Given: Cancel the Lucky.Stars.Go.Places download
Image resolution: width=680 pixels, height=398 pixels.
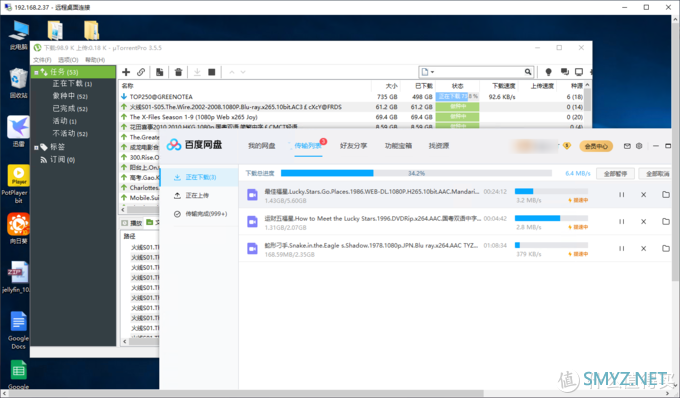Looking at the screenshot, I should (x=644, y=195).
